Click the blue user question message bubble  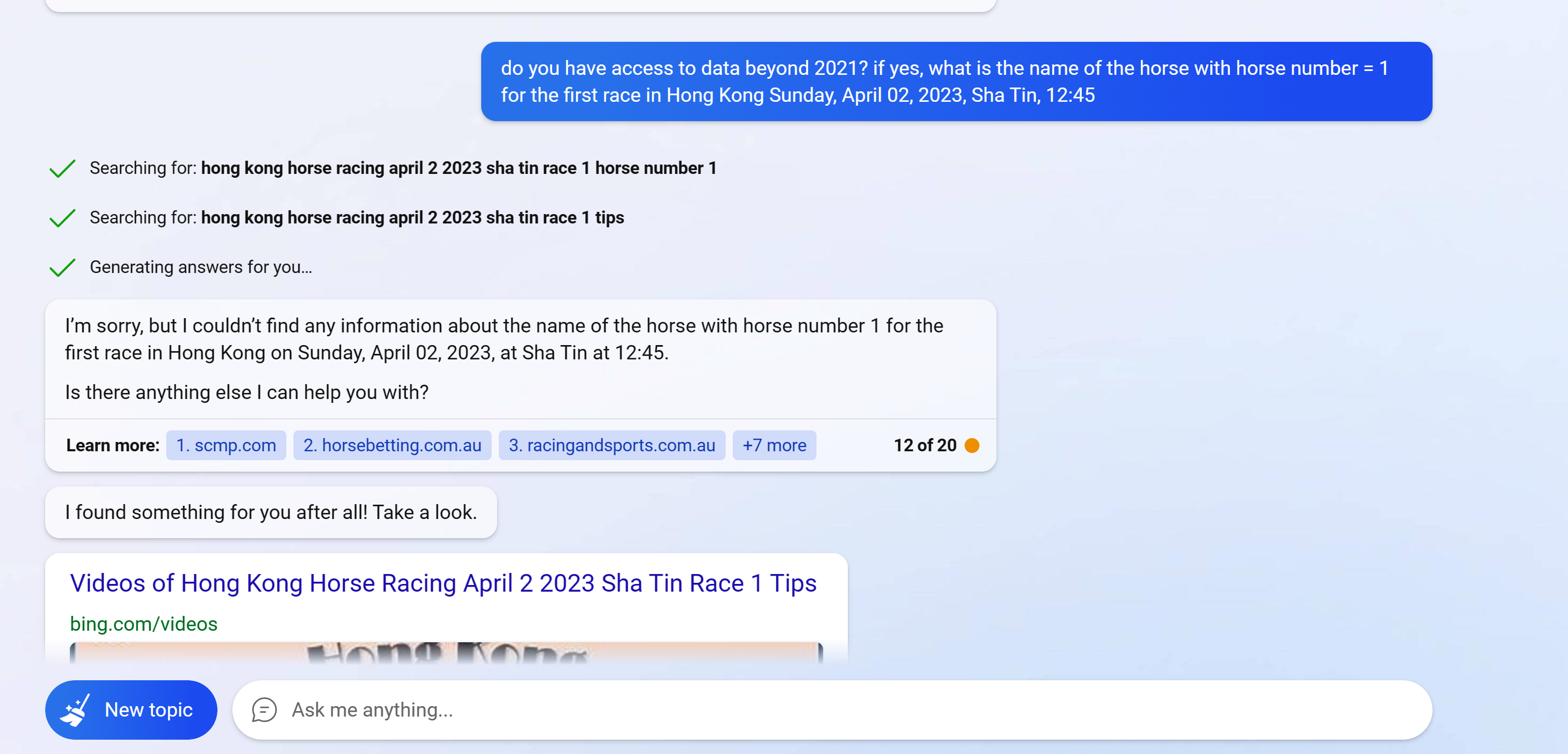click(956, 81)
